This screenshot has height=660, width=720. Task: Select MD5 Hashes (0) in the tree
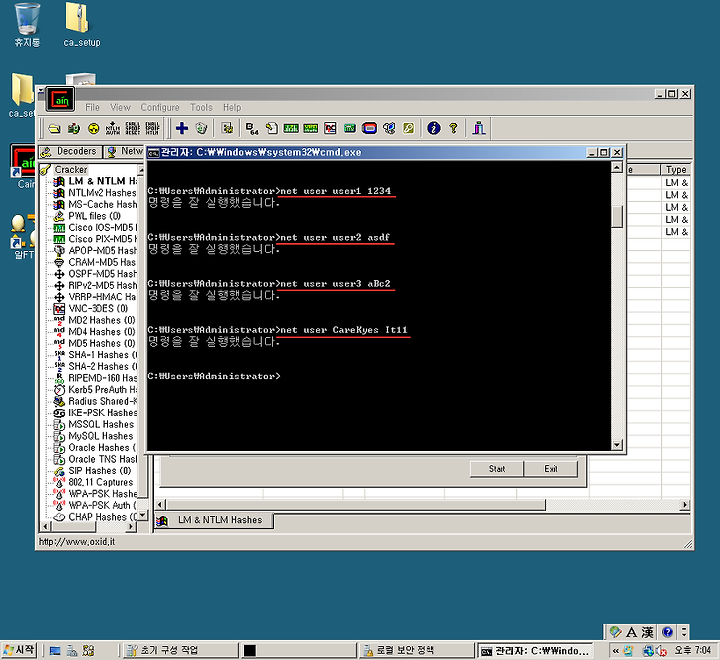[102, 343]
